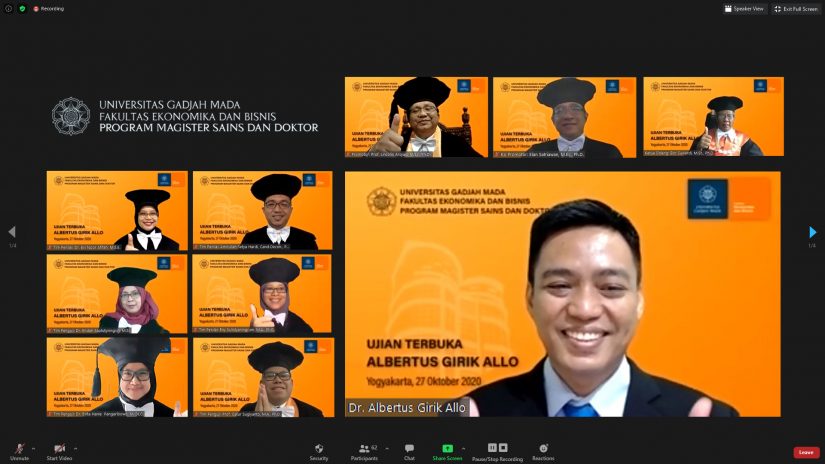
Task: Click the green Share Screen icon
Action: click(447, 448)
